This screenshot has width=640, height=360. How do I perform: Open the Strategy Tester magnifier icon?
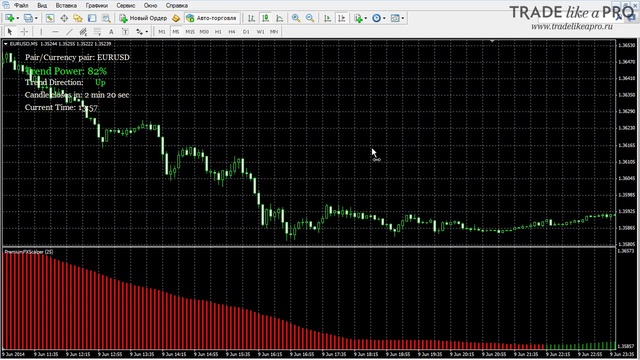point(106,18)
